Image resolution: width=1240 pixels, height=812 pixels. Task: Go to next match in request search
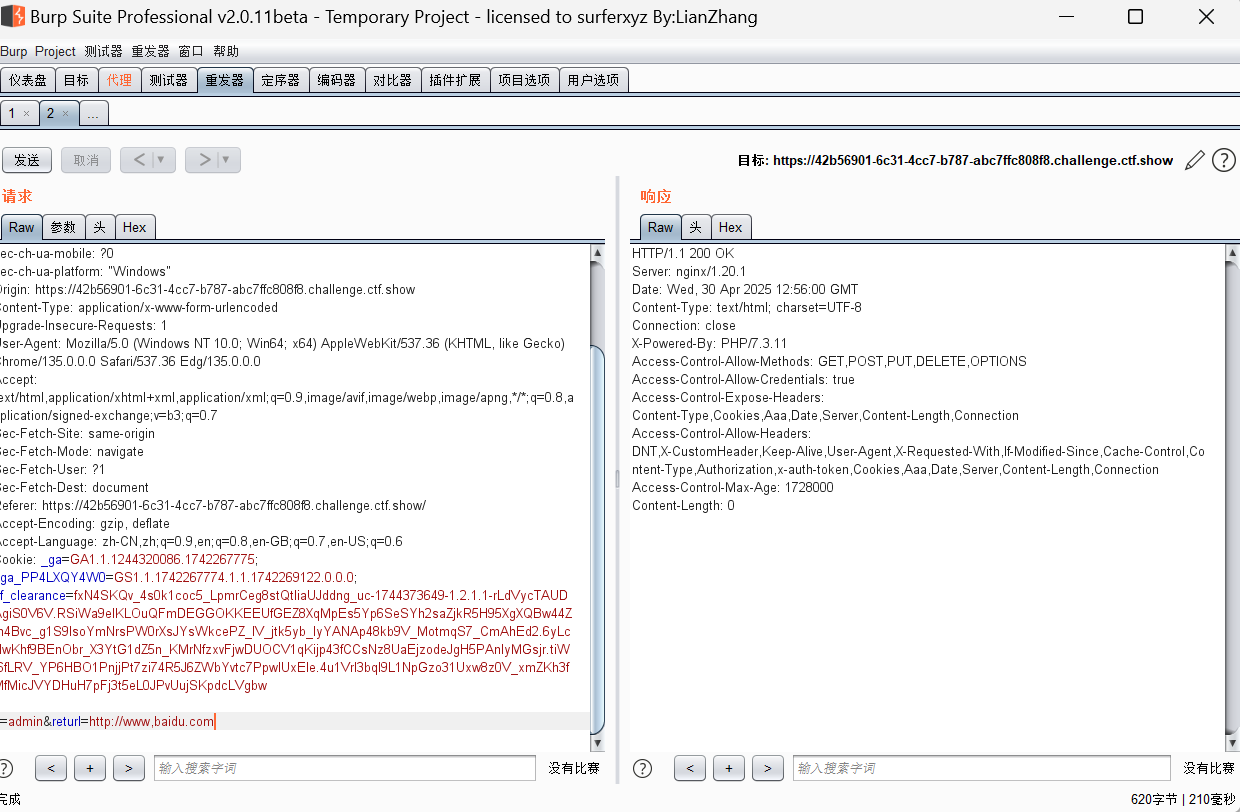click(128, 768)
